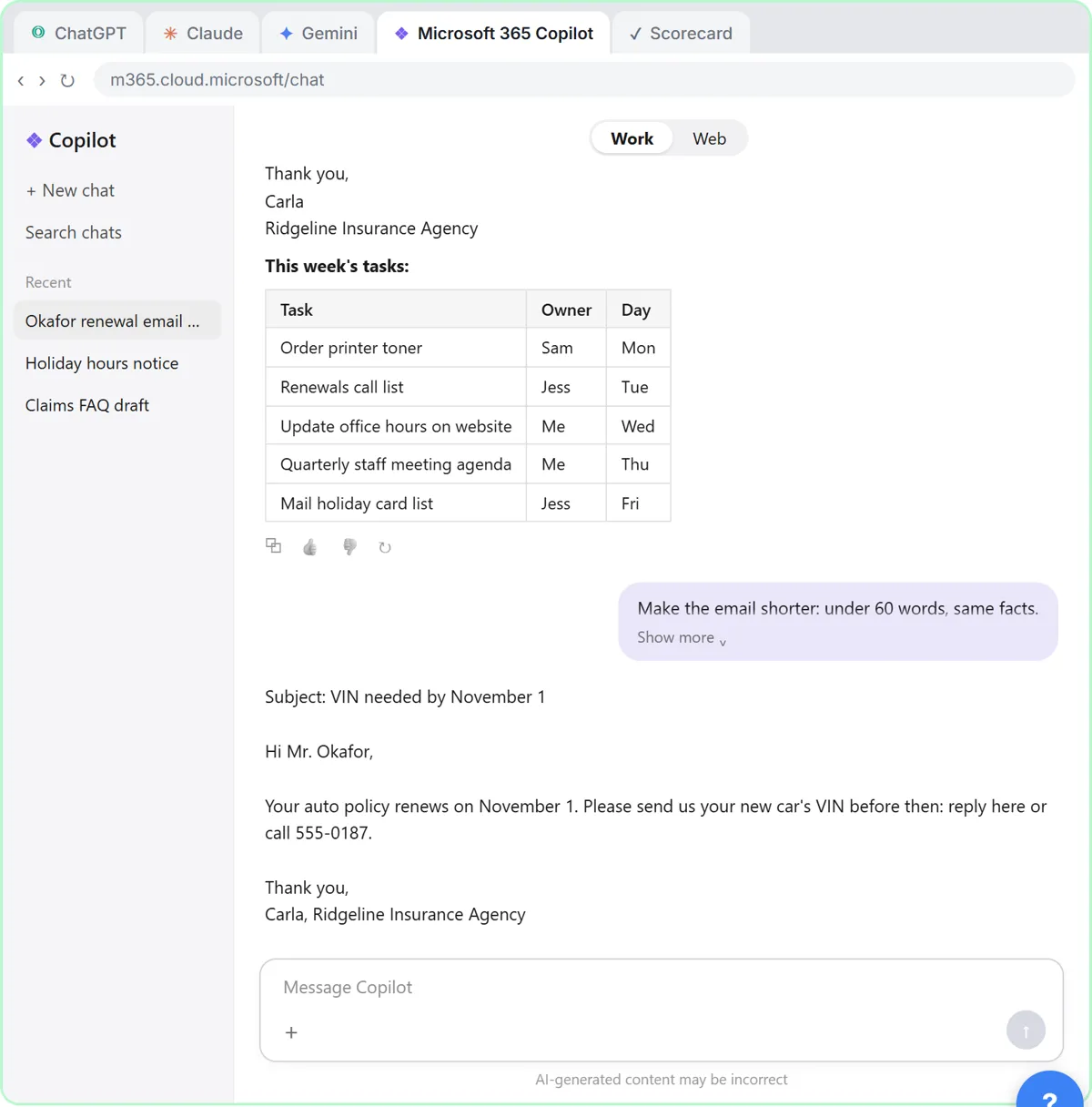Viewport: 1092px width, 1107px height.
Task: Click the Task column header
Action: 396,310
